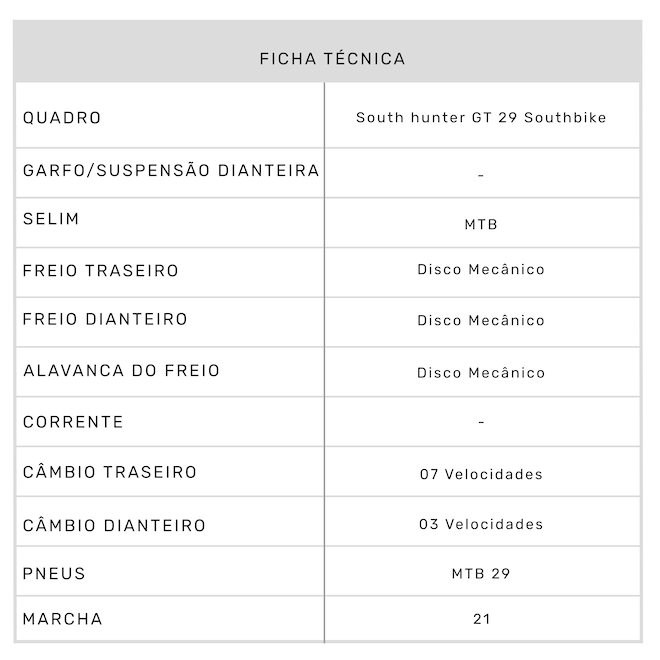The image size is (660, 660).
Task: Select the CÂMBIO DIANTEIRO label
Action: [114, 526]
